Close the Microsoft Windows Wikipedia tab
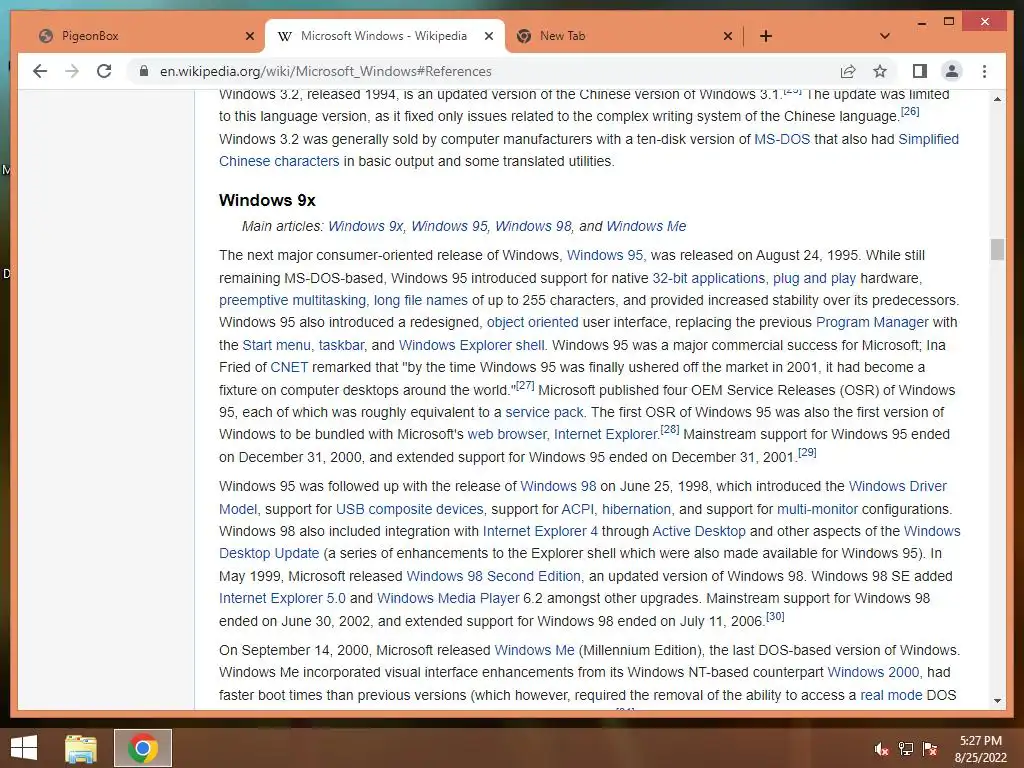This screenshot has height=768, width=1024. 488,36
